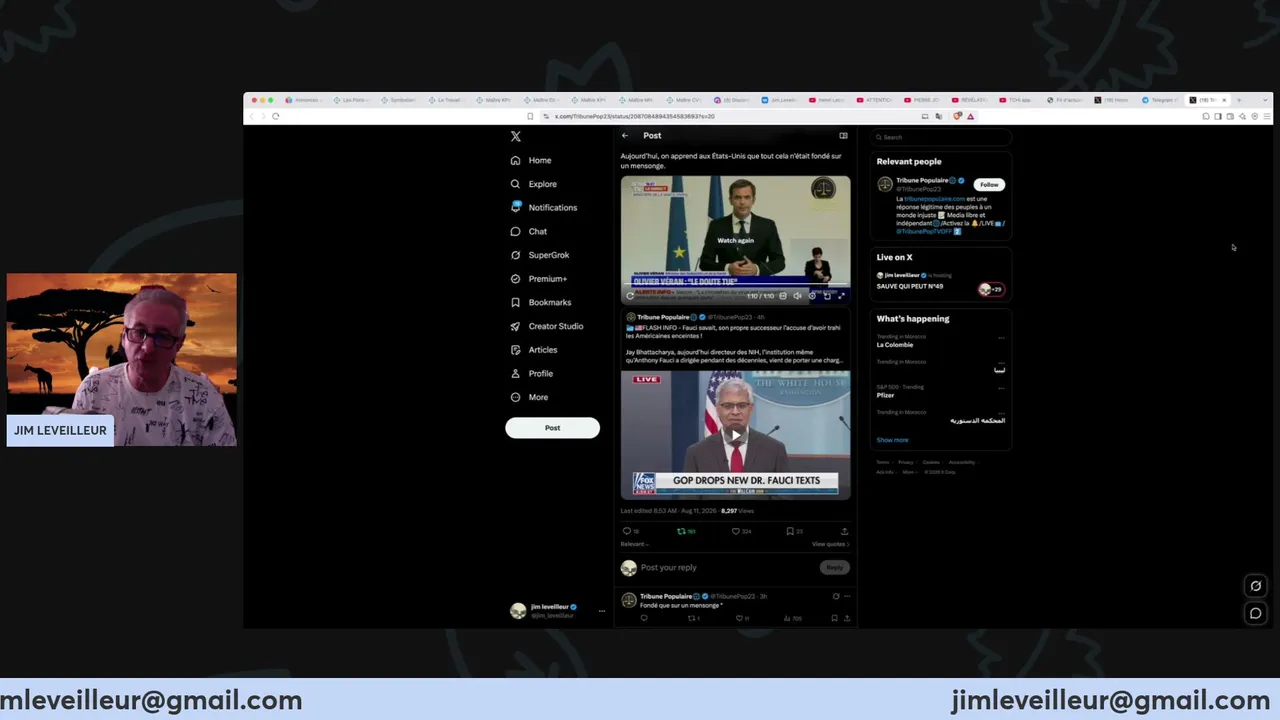
Task: Open the Explore page
Action: pos(534,184)
